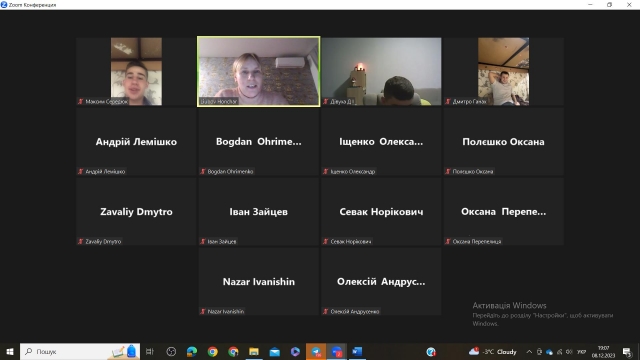Click the Пошук search box
Screen dimensions: 640x360
tap(80, 351)
